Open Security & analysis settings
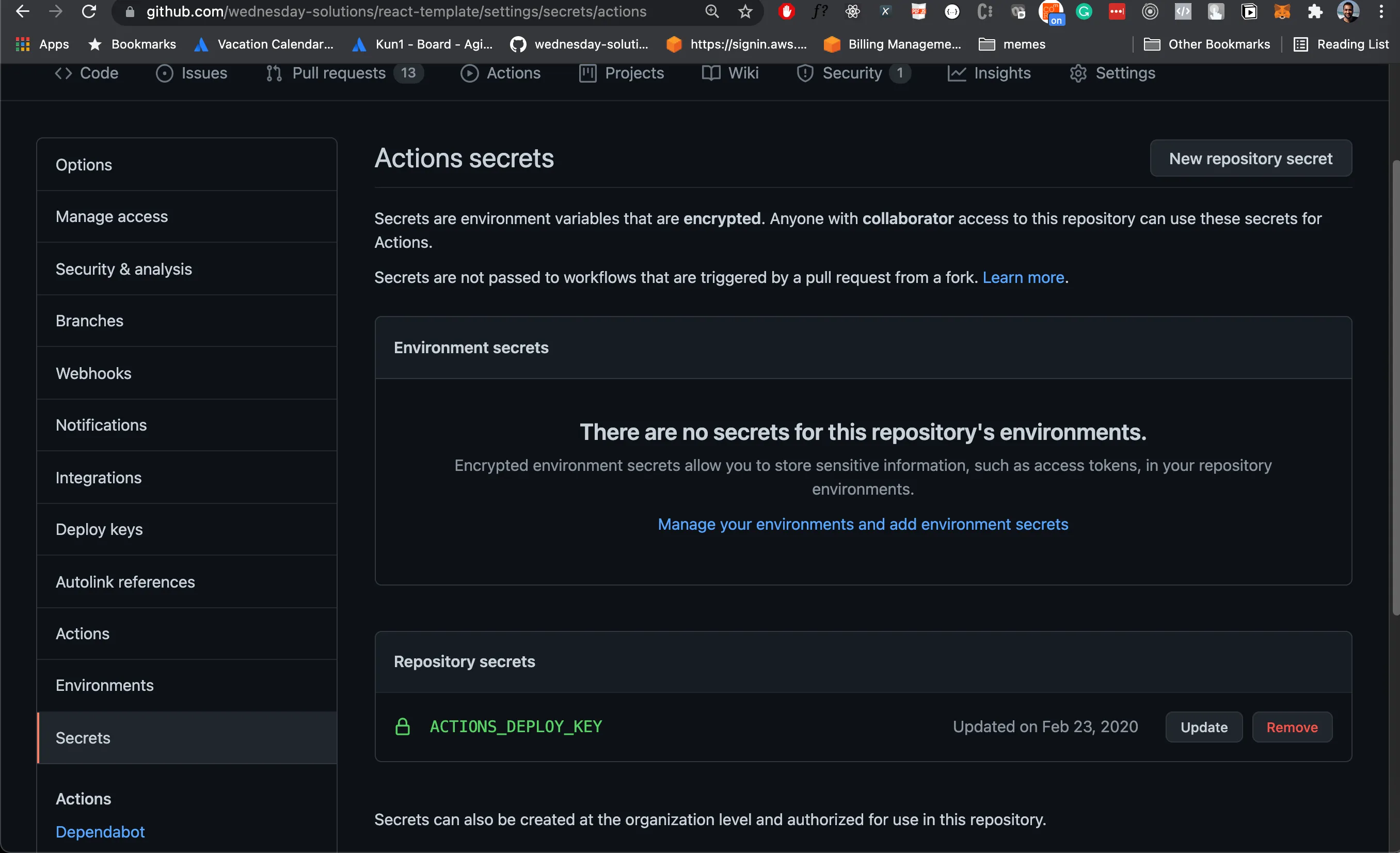 [x=187, y=269]
